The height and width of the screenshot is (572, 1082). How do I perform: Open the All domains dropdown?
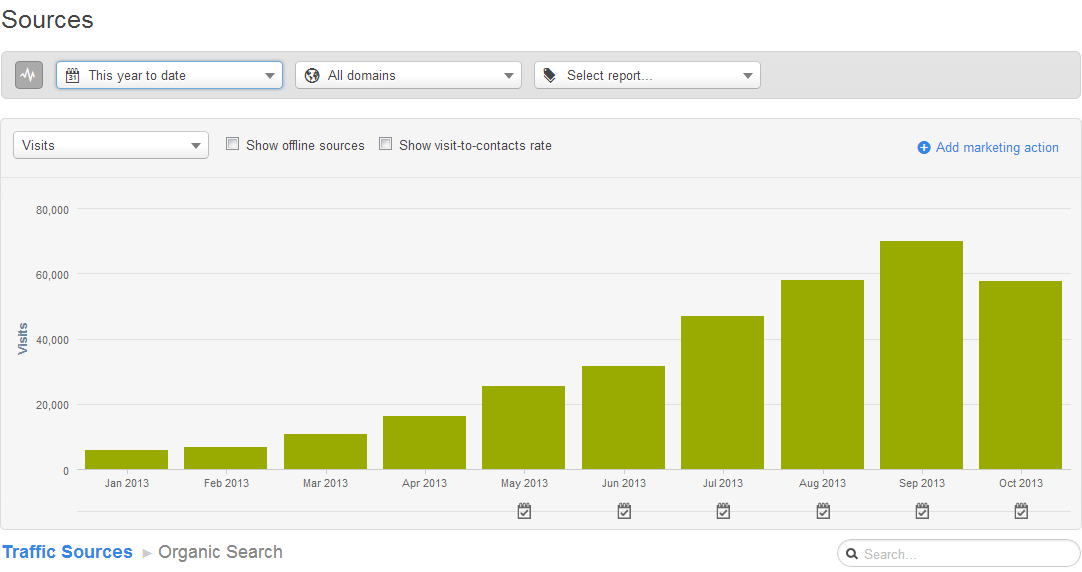(x=409, y=75)
